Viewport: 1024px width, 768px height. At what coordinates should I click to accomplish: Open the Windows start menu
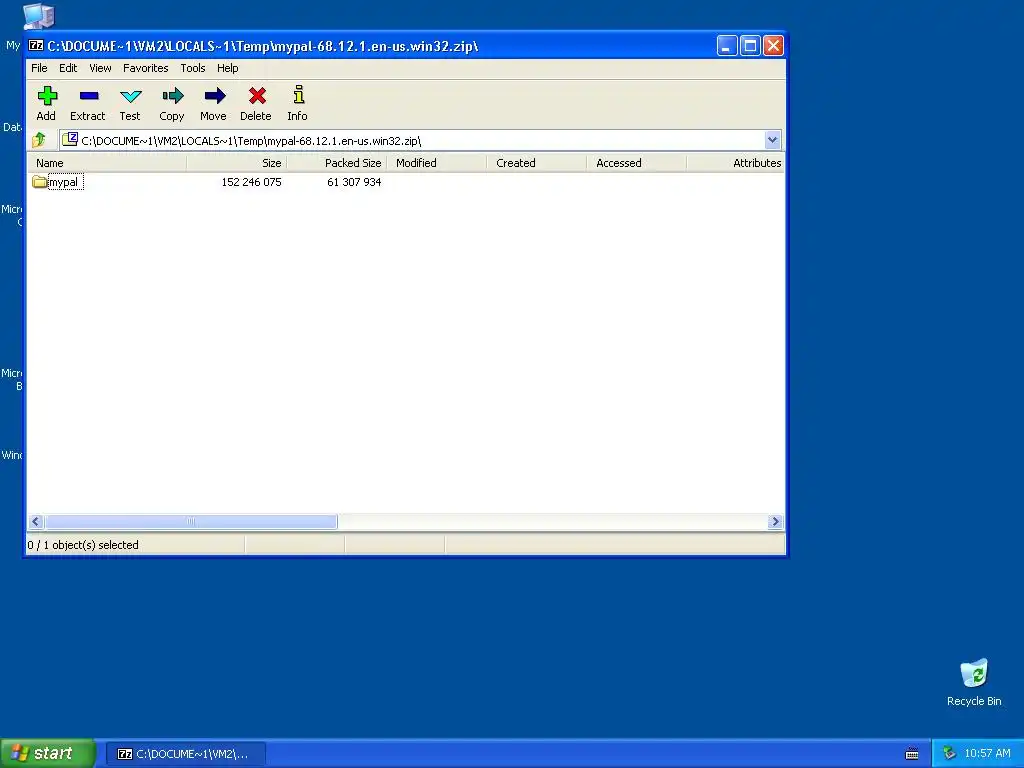47,753
